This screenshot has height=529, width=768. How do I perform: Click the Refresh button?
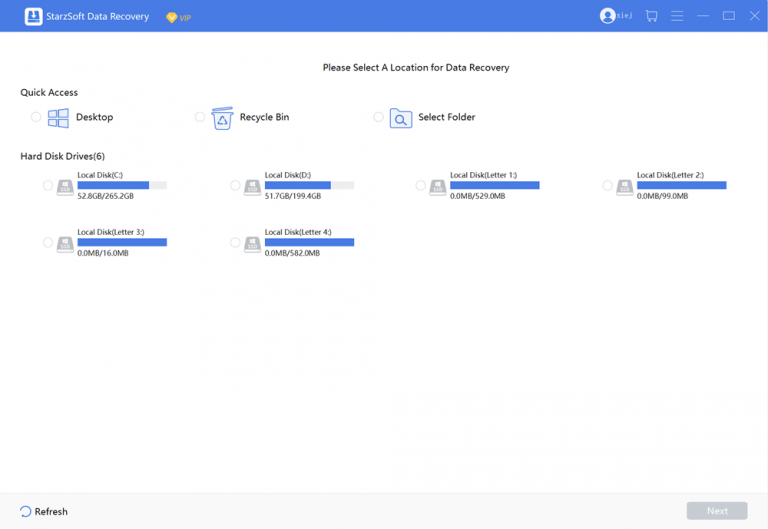[x=44, y=511]
